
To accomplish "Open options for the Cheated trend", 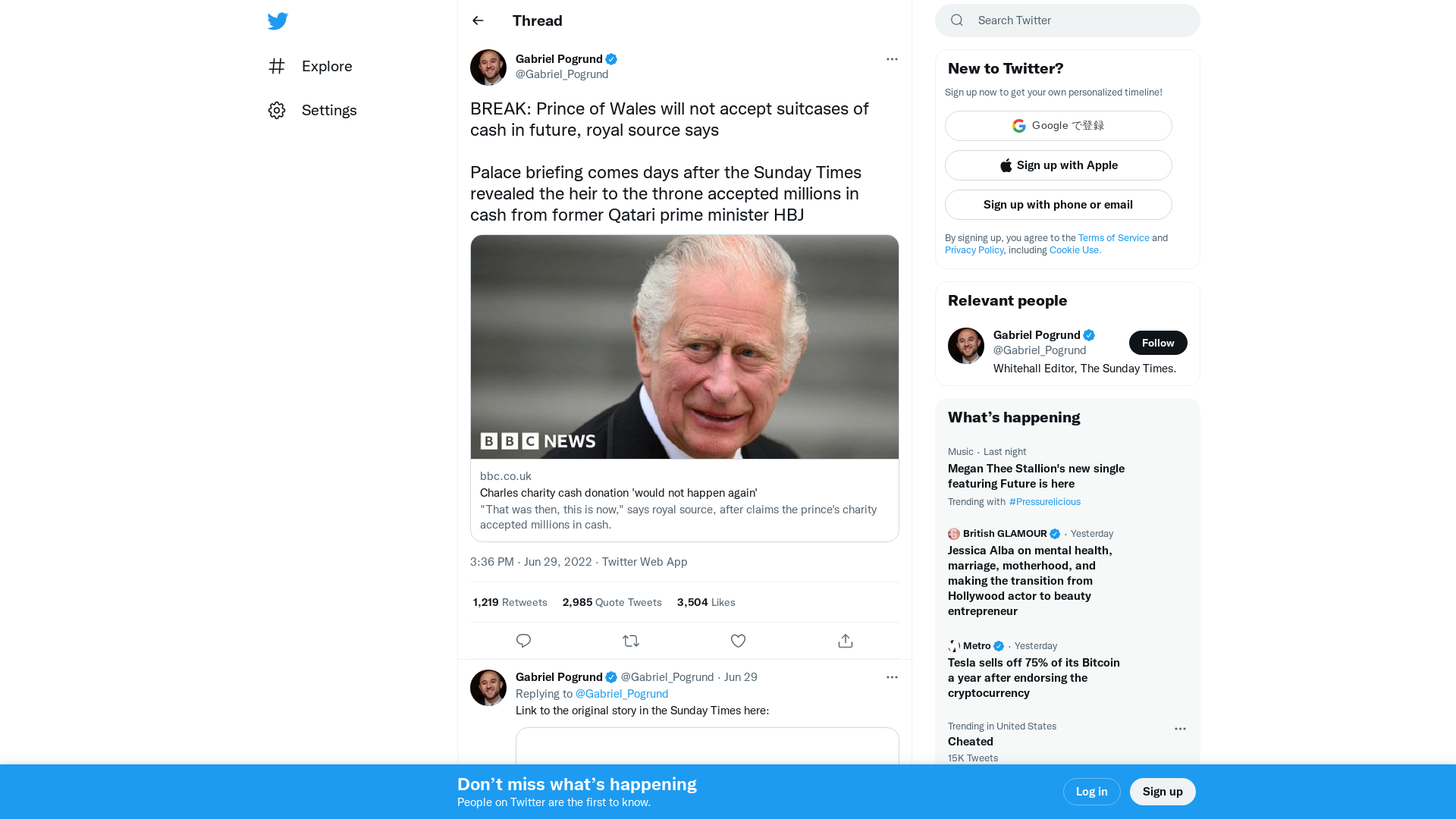I will point(1179,729).
